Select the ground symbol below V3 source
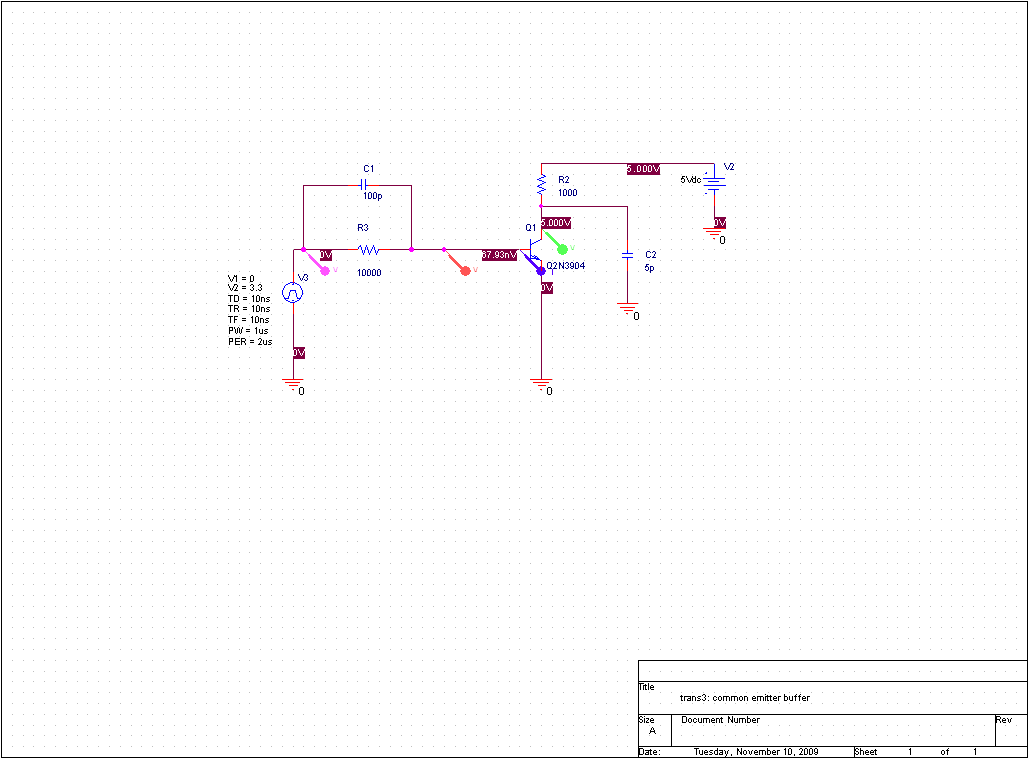The width and height of the screenshot is (1029, 759). point(293,382)
